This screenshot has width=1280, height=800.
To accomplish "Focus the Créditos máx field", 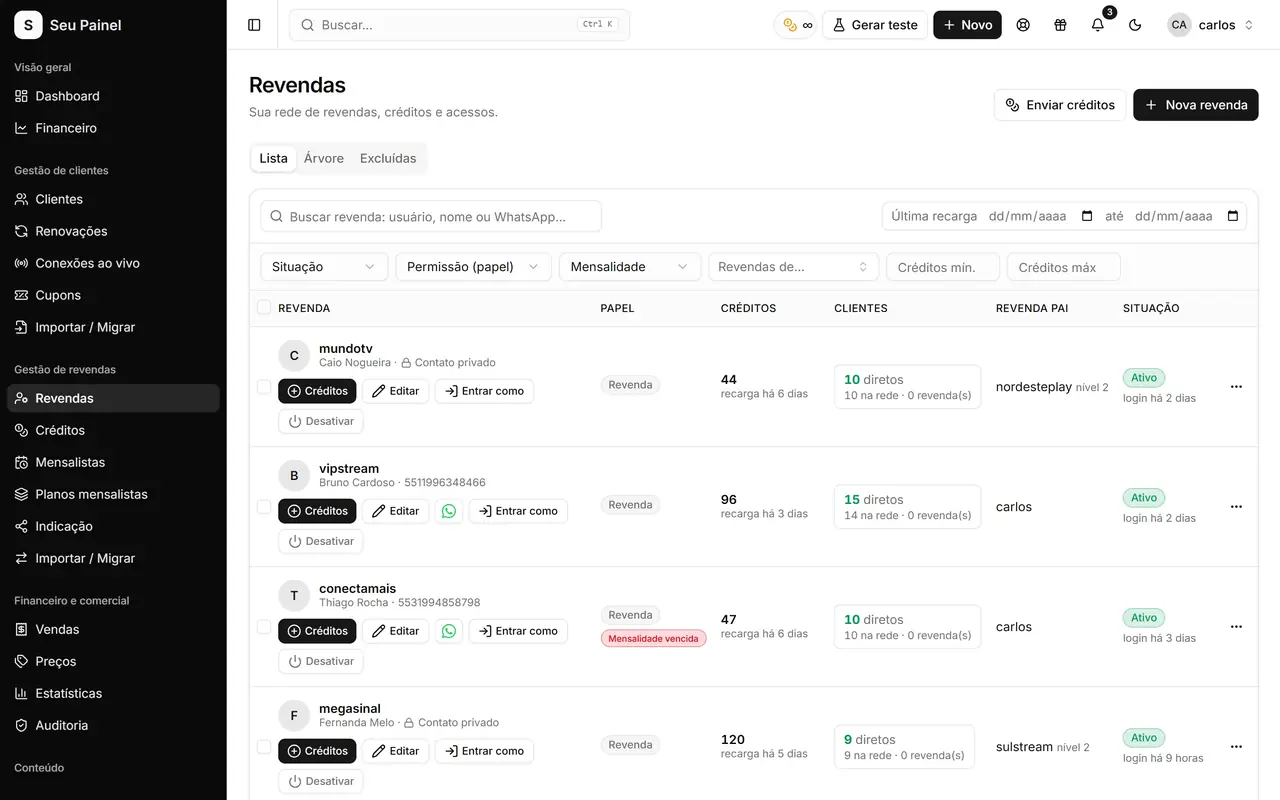I will point(1064,267).
